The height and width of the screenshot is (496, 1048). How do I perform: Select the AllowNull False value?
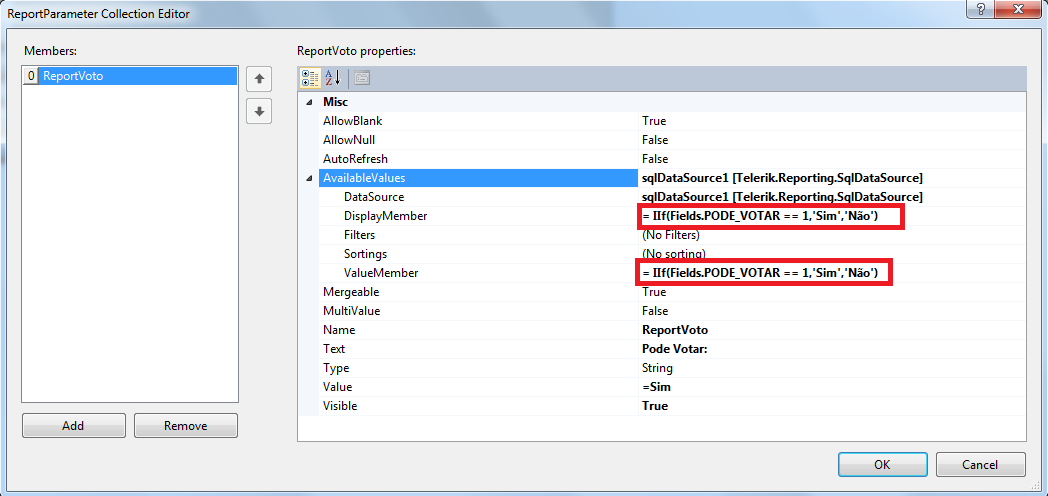pyautogui.click(x=832, y=140)
